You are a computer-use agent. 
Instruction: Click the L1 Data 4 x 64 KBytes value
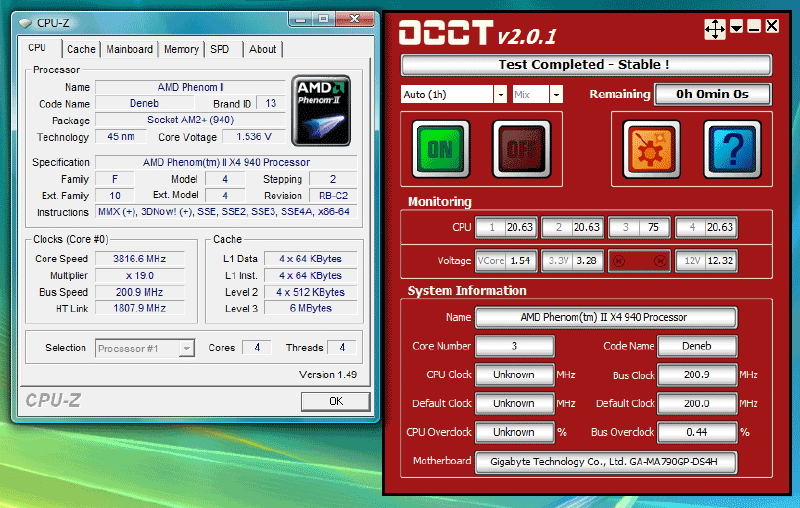click(311, 259)
